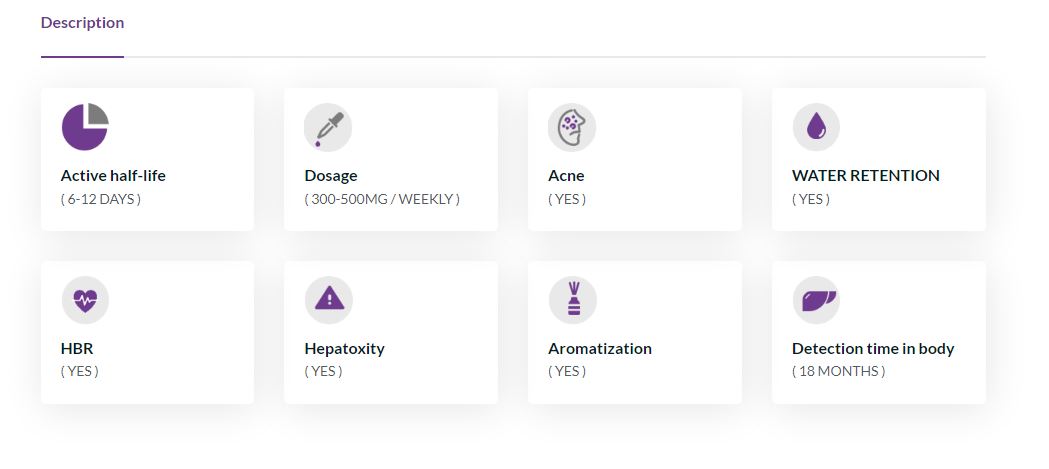The width and height of the screenshot is (1049, 469).
Task: Click the purple pie chart half-life icon
Action: tap(85, 126)
